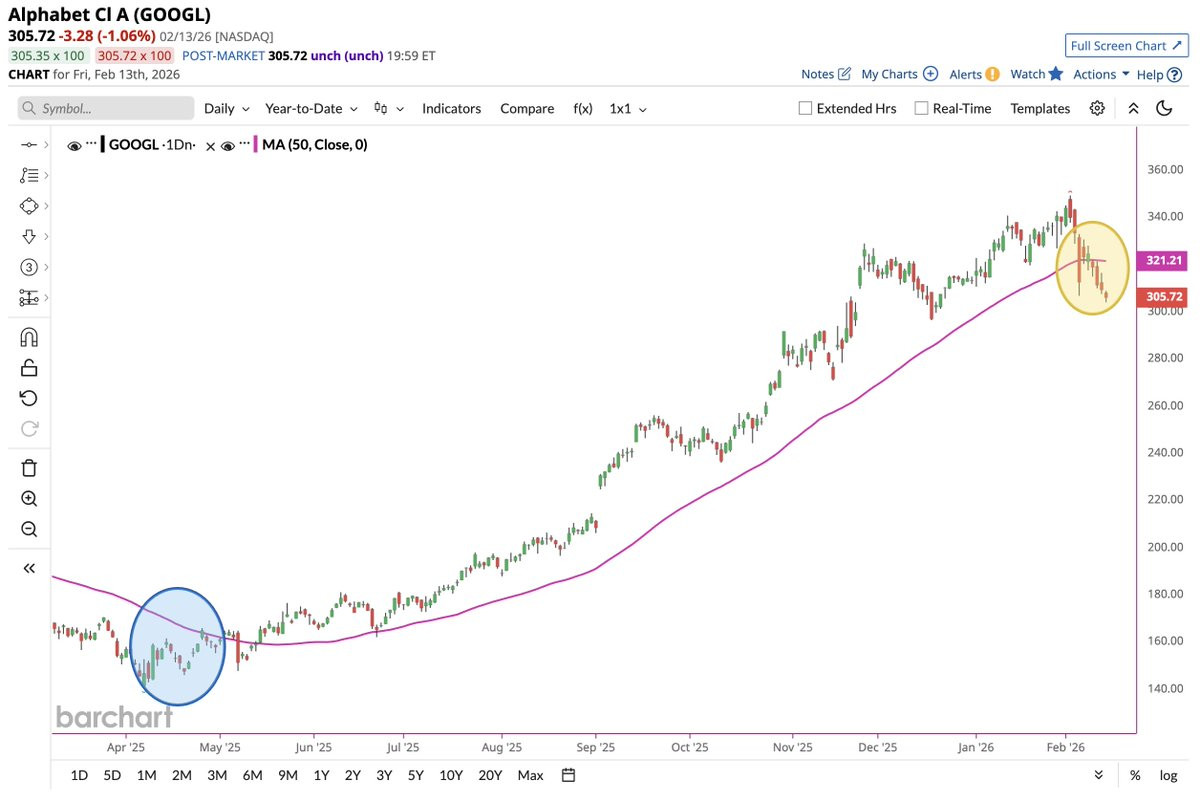This screenshot has width=1200, height=803.
Task: Click the 305.72 last price label
Action: click(1164, 297)
